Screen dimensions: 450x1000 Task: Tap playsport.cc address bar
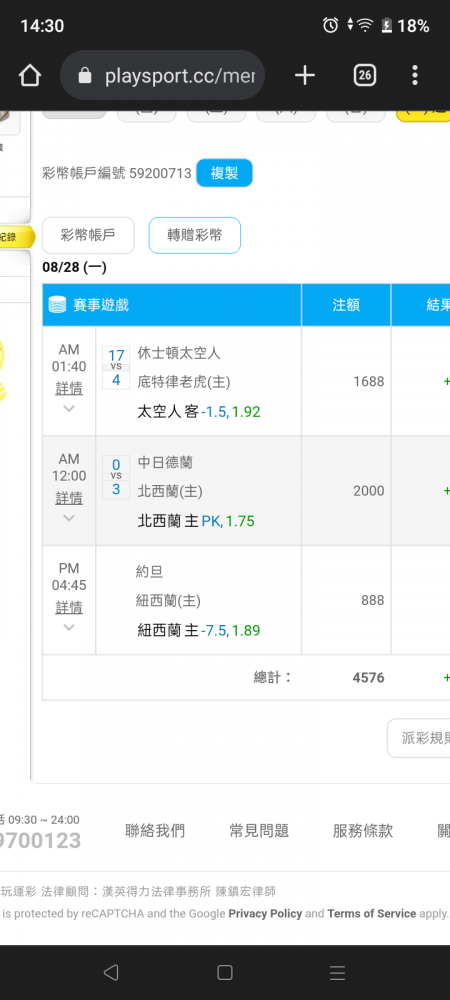click(x=163, y=76)
